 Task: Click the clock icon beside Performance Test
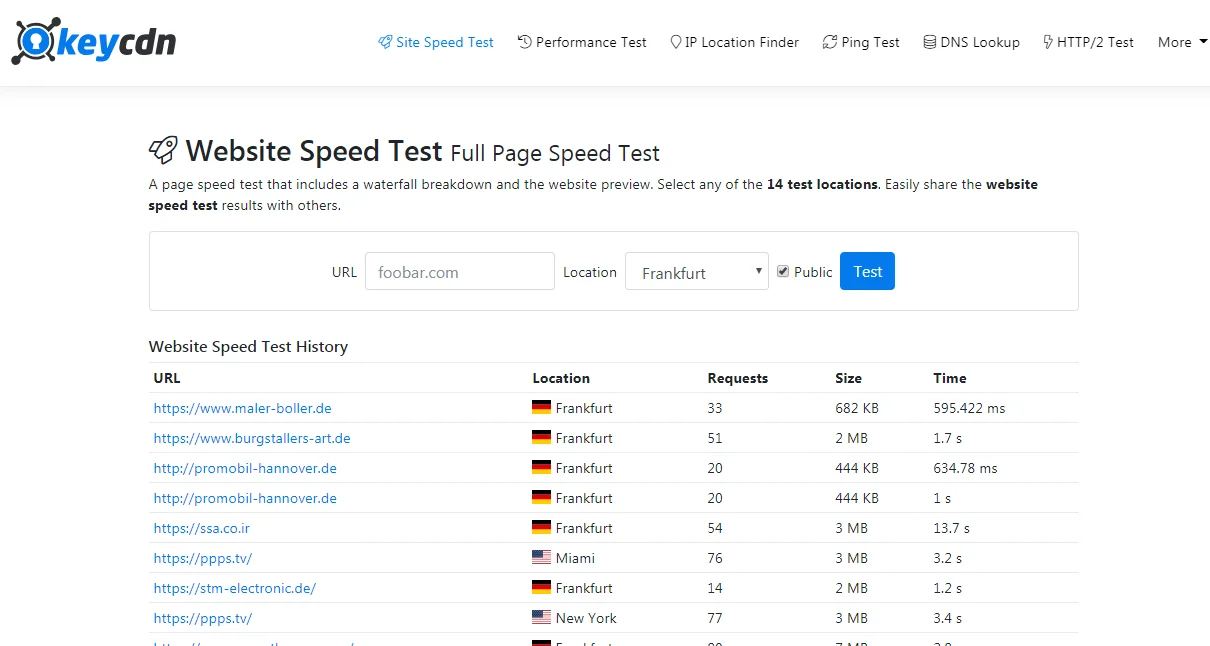(524, 42)
